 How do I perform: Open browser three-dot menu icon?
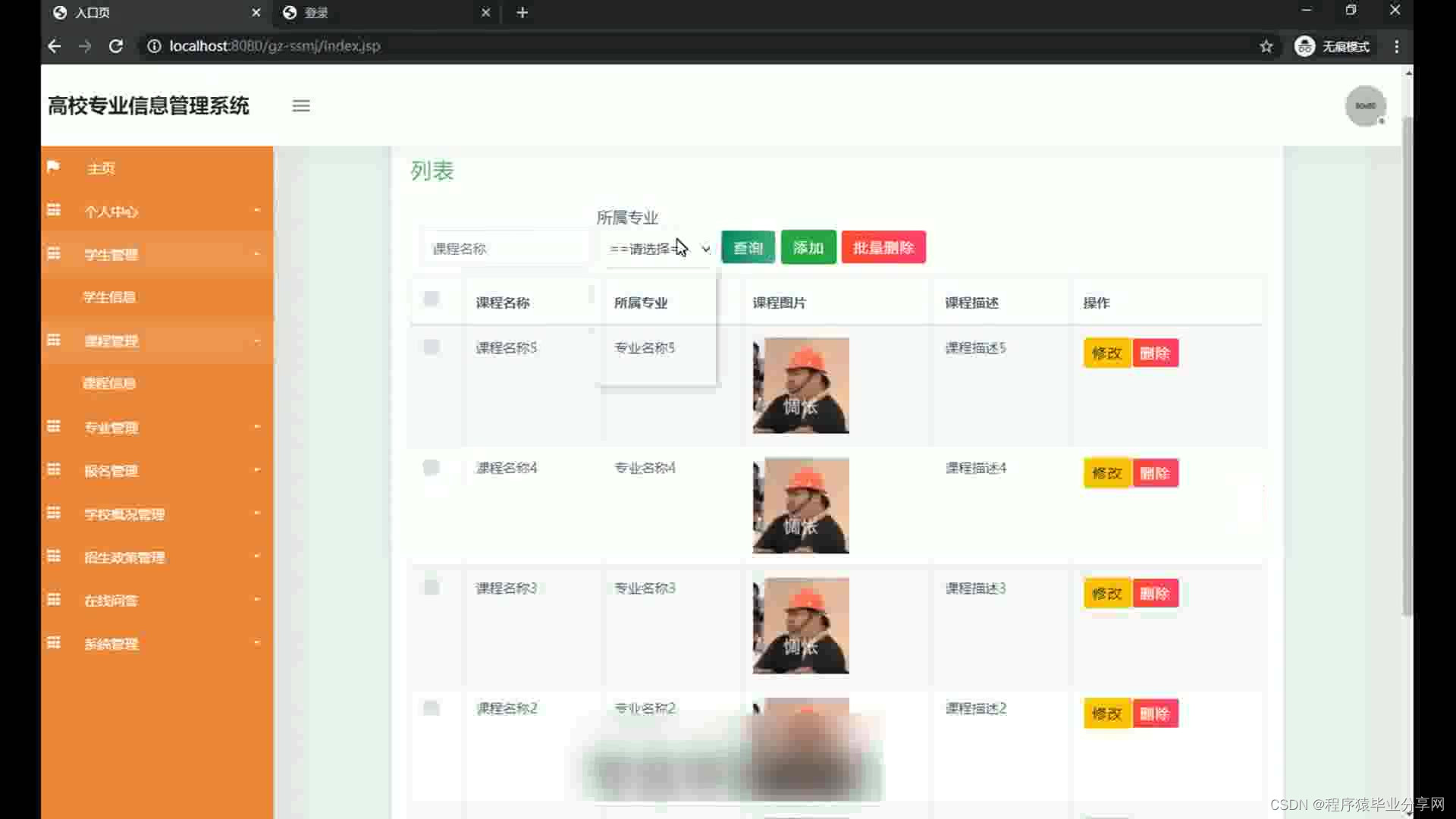tap(1396, 46)
